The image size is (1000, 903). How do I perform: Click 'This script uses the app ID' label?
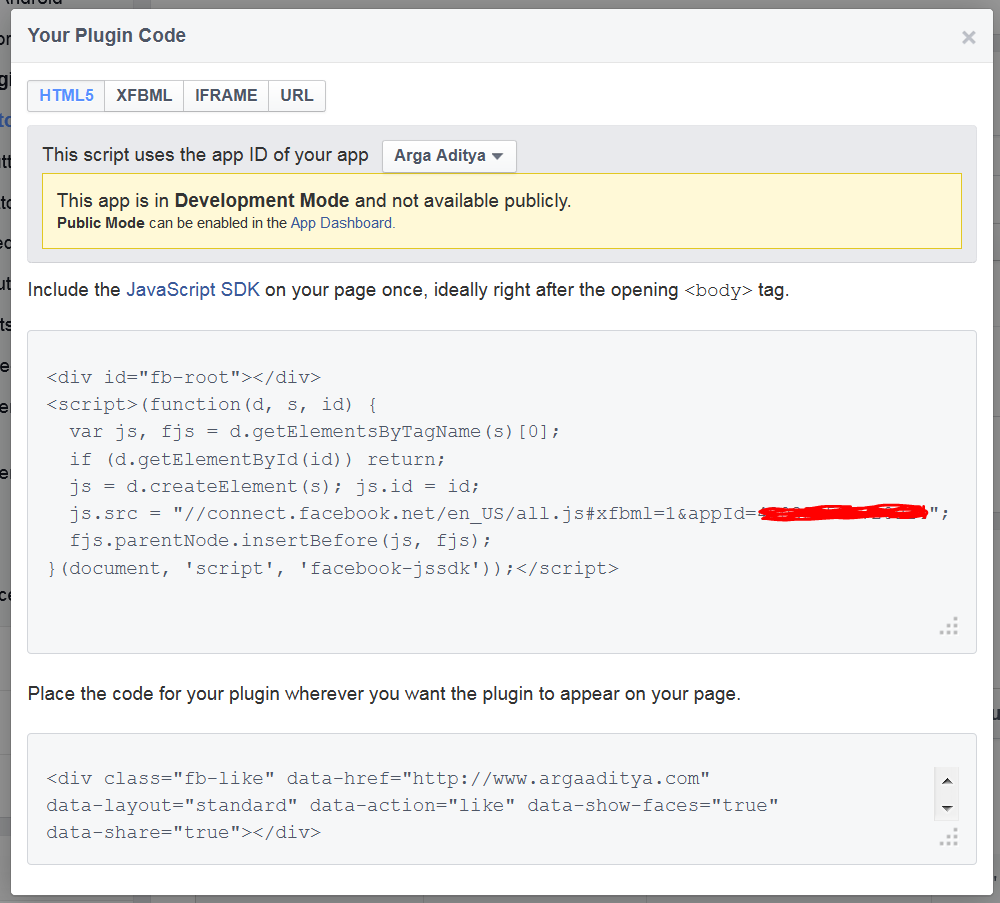pyautogui.click(x=205, y=155)
